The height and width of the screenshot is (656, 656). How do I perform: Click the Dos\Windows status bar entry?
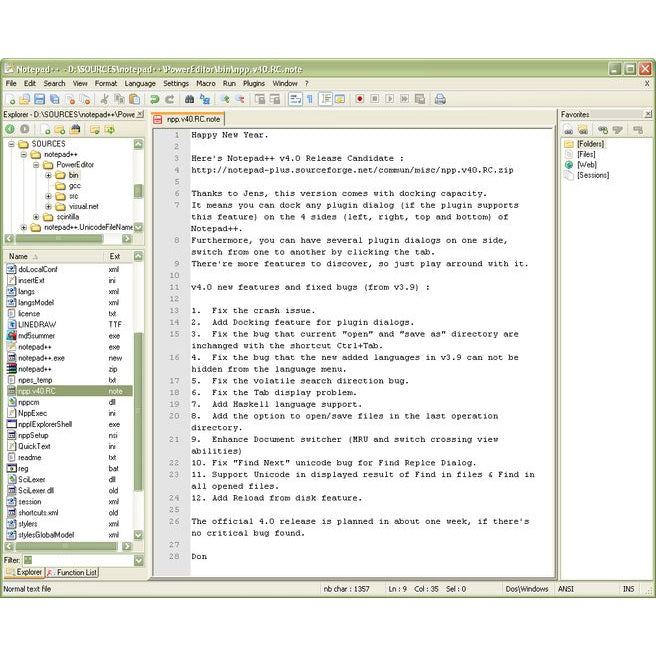(x=527, y=589)
